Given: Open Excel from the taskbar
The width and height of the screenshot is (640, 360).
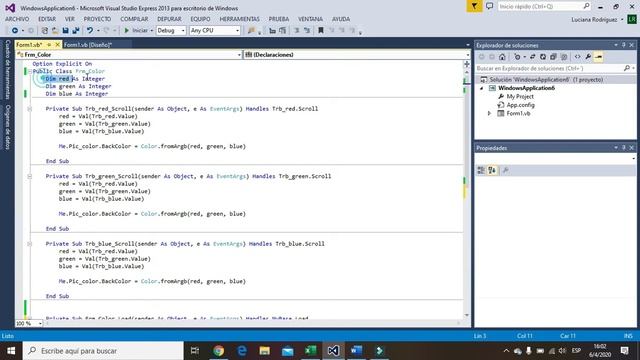Looking at the screenshot, I should 310,351.
